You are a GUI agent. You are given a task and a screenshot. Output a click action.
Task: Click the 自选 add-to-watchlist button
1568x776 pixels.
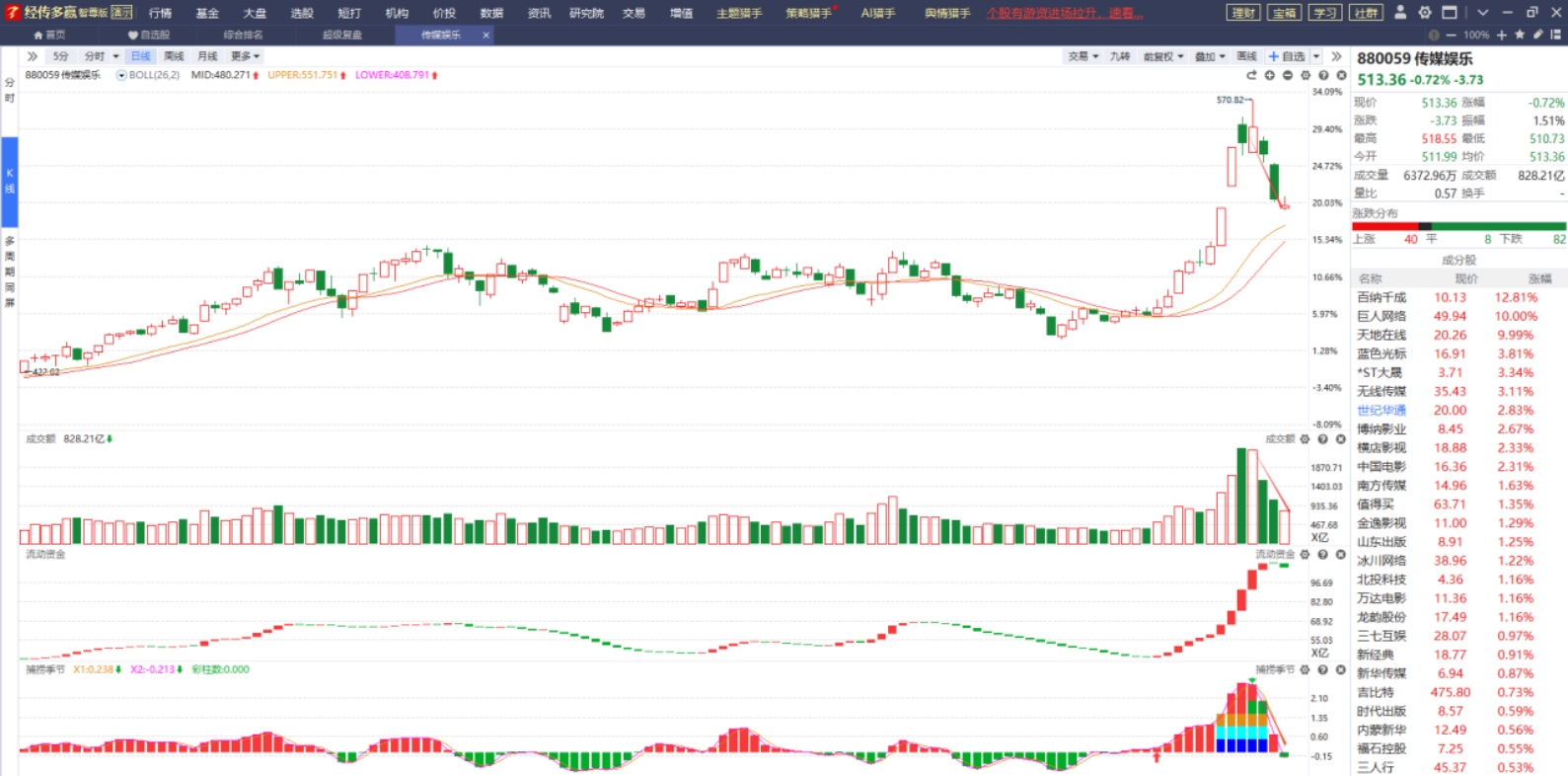1288,56
